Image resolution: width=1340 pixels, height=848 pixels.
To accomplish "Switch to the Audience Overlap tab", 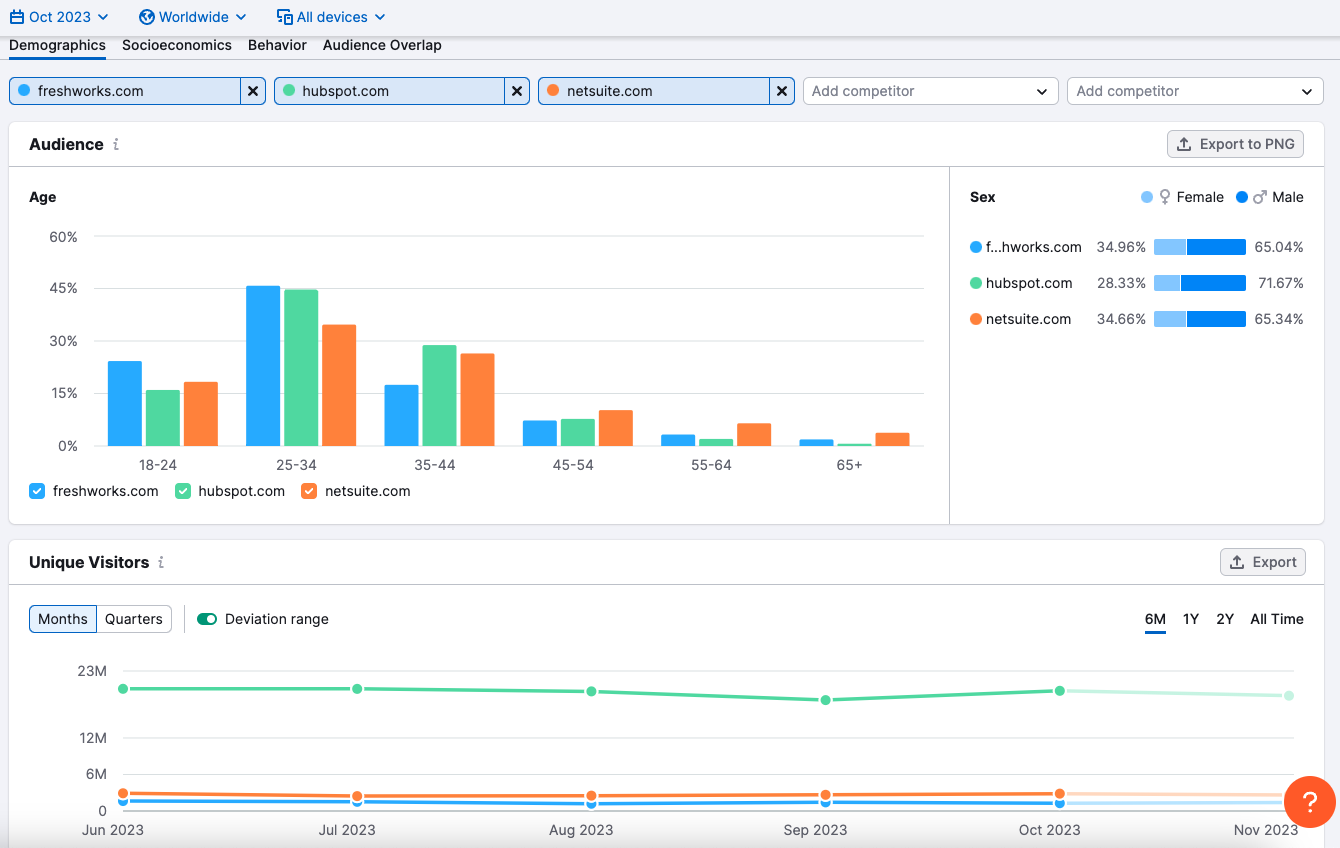I will pyautogui.click(x=382, y=45).
